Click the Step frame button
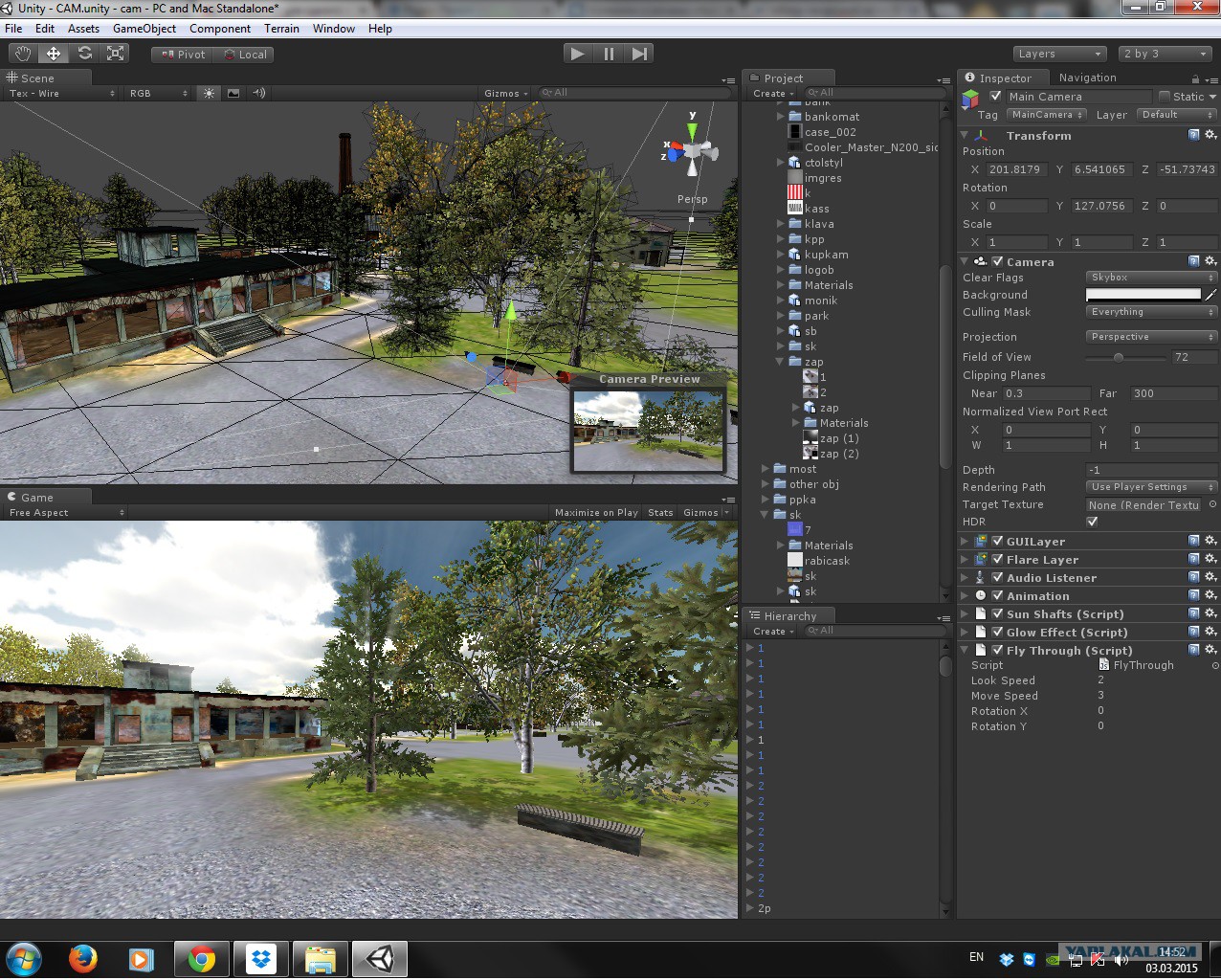The height and width of the screenshot is (980, 1221). [x=639, y=54]
